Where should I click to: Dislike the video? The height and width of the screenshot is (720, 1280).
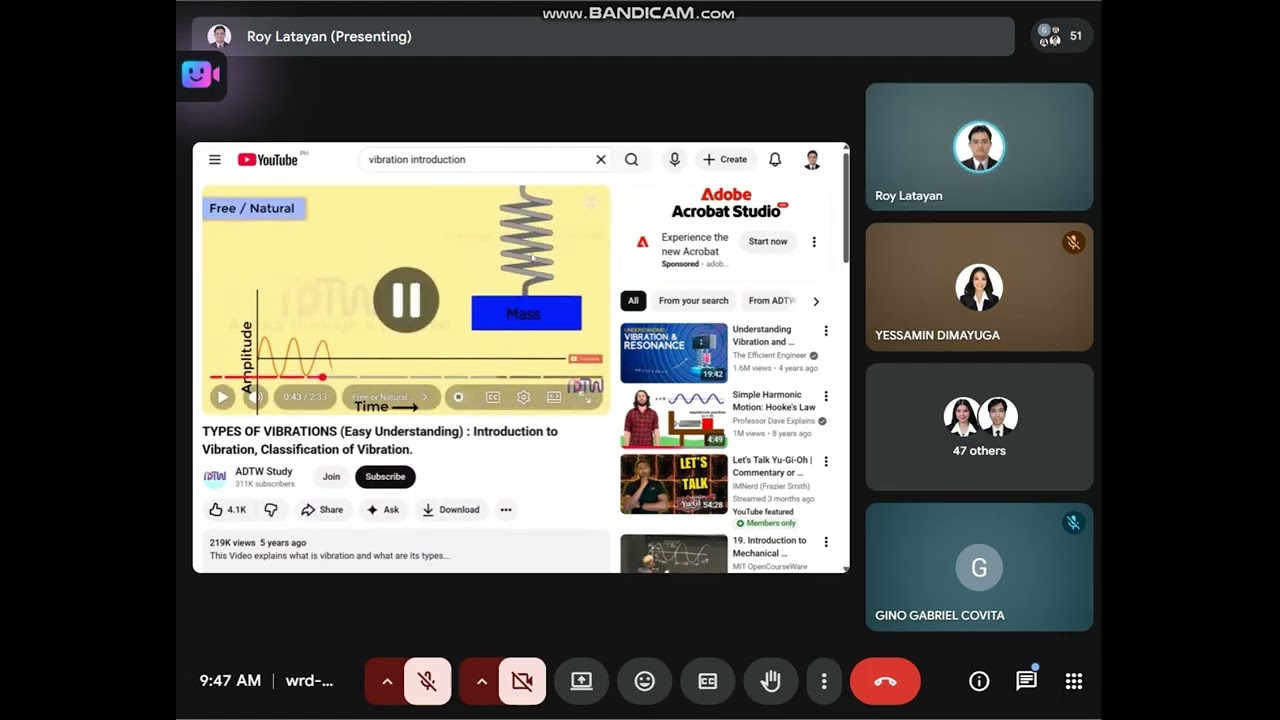(x=271, y=510)
